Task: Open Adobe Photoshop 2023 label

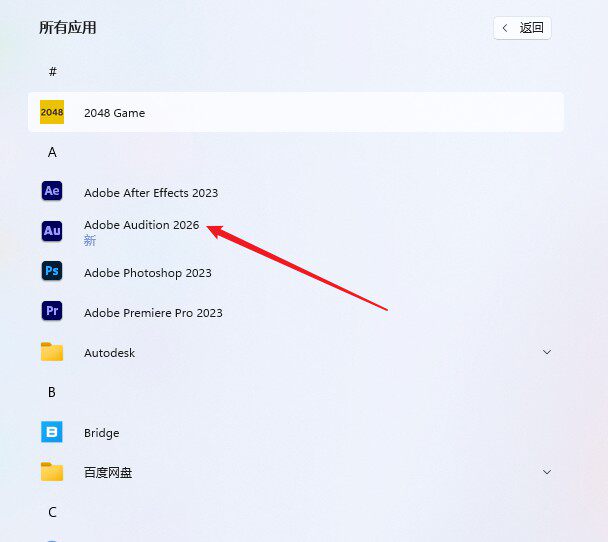Action: (x=148, y=273)
